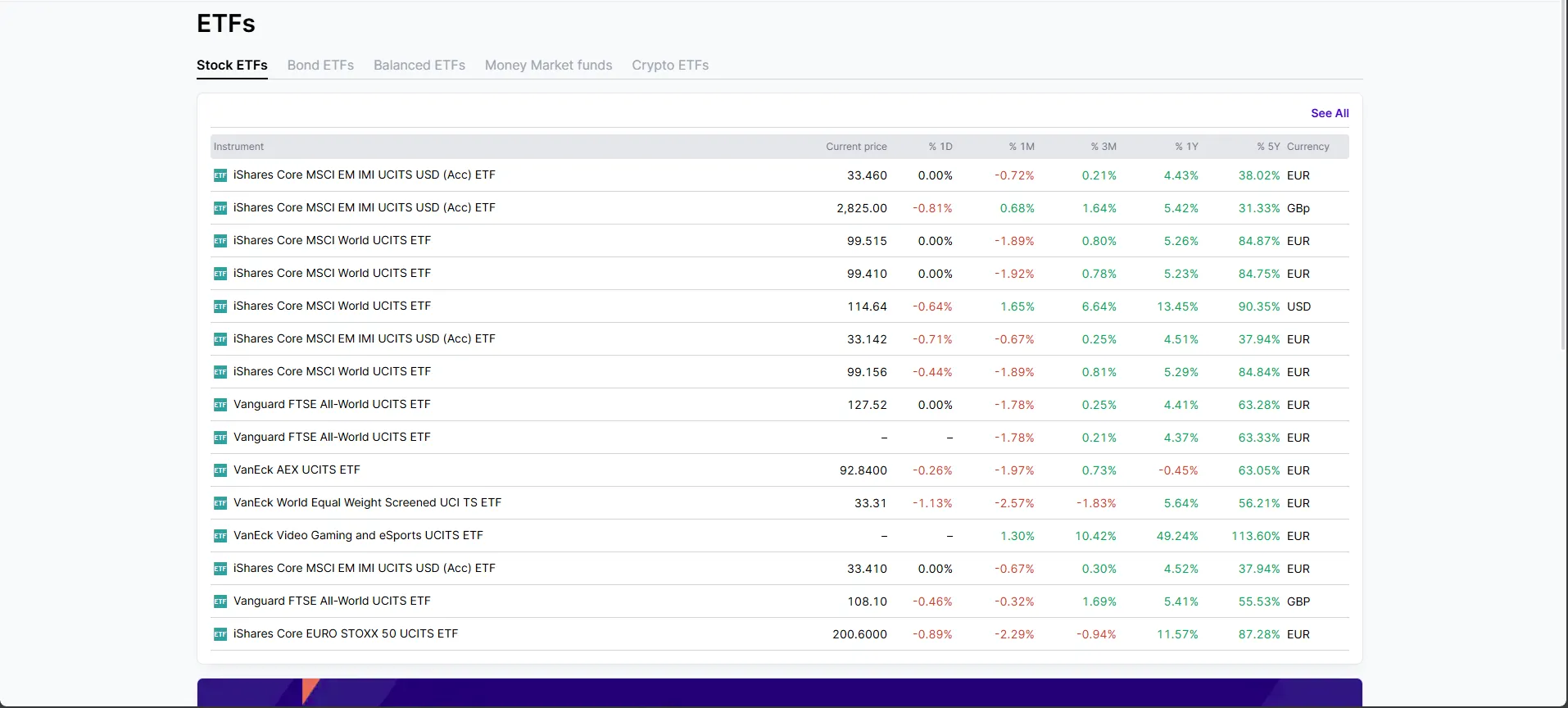Click the 13.45% one-year value
Image resolution: width=1568 pixels, height=708 pixels.
point(1177,306)
